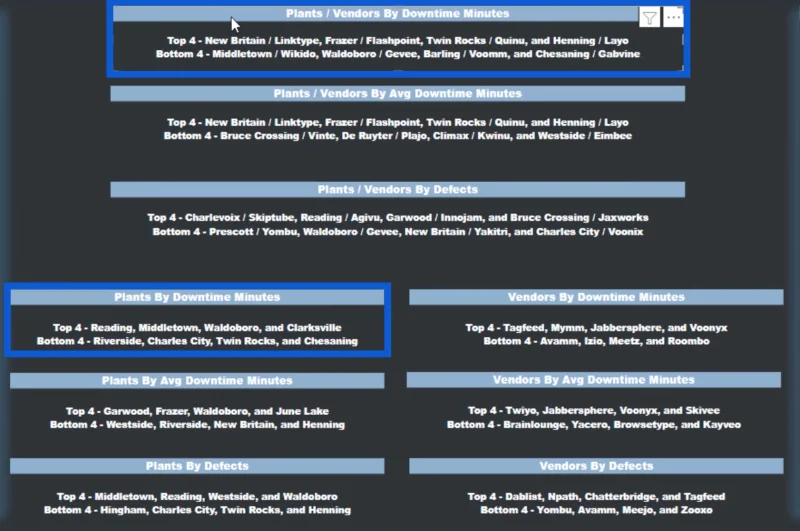This screenshot has width=800, height=531.
Task: Click the Bottom 4 Middletown / Wikido line
Action: pos(397,54)
